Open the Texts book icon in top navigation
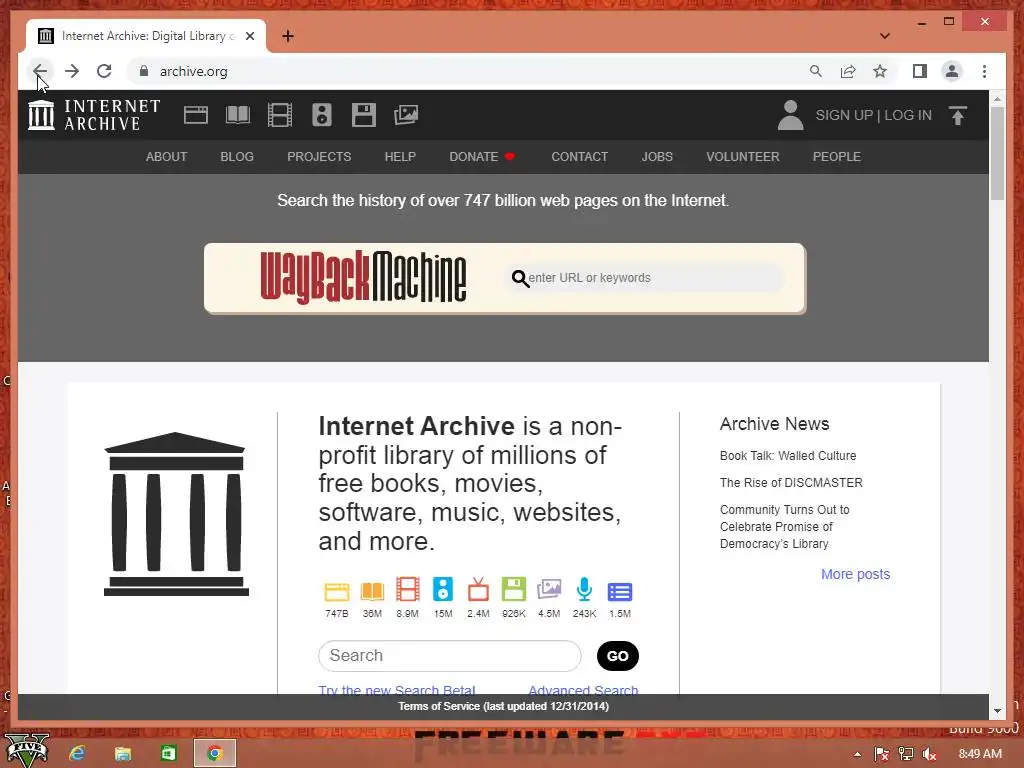 click(x=238, y=115)
